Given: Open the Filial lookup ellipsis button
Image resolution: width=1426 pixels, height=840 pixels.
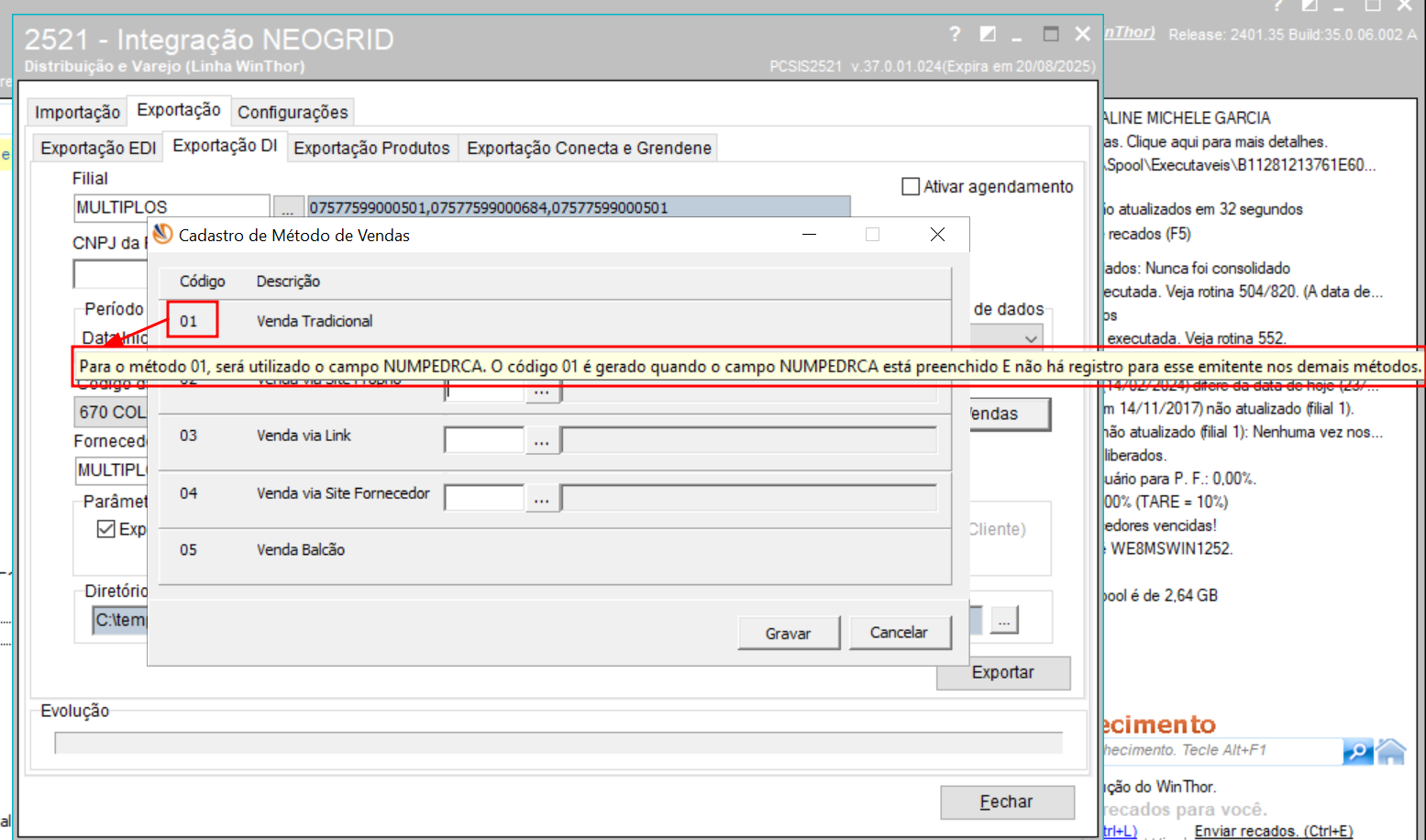Looking at the screenshot, I should tap(288, 206).
